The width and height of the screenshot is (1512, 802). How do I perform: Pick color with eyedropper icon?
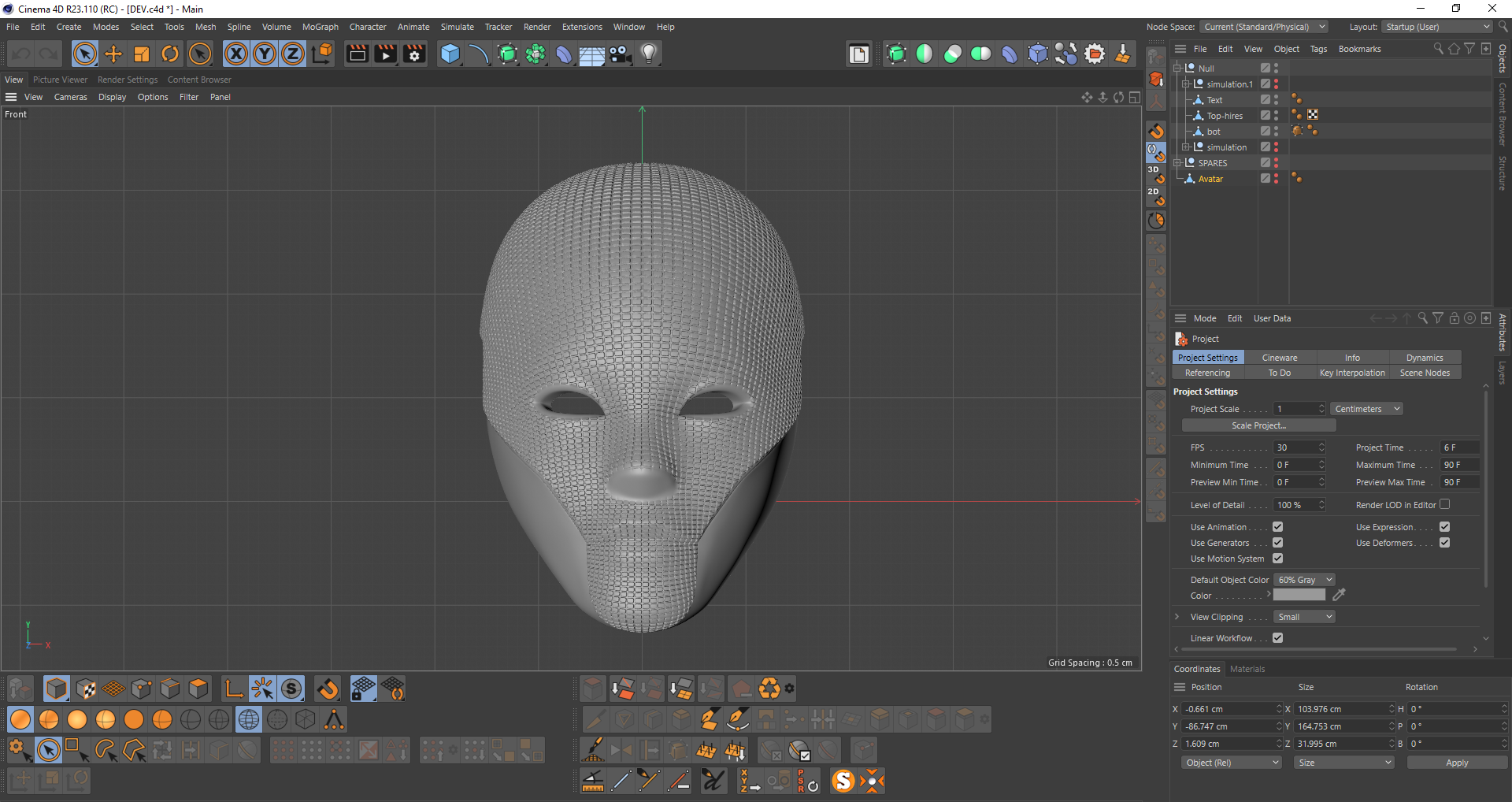[1339, 595]
